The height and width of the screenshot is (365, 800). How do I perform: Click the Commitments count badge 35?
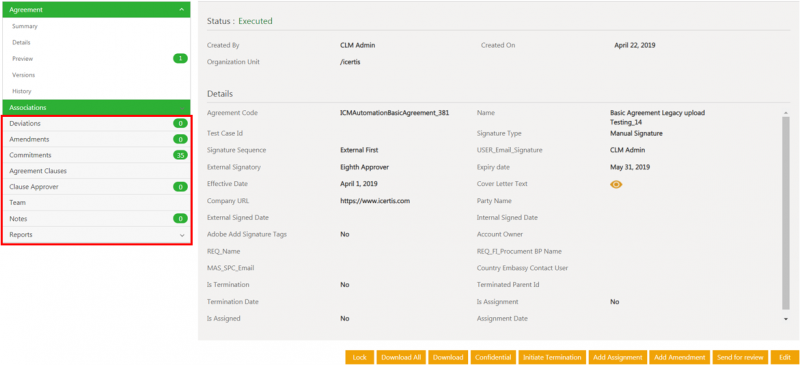180,155
